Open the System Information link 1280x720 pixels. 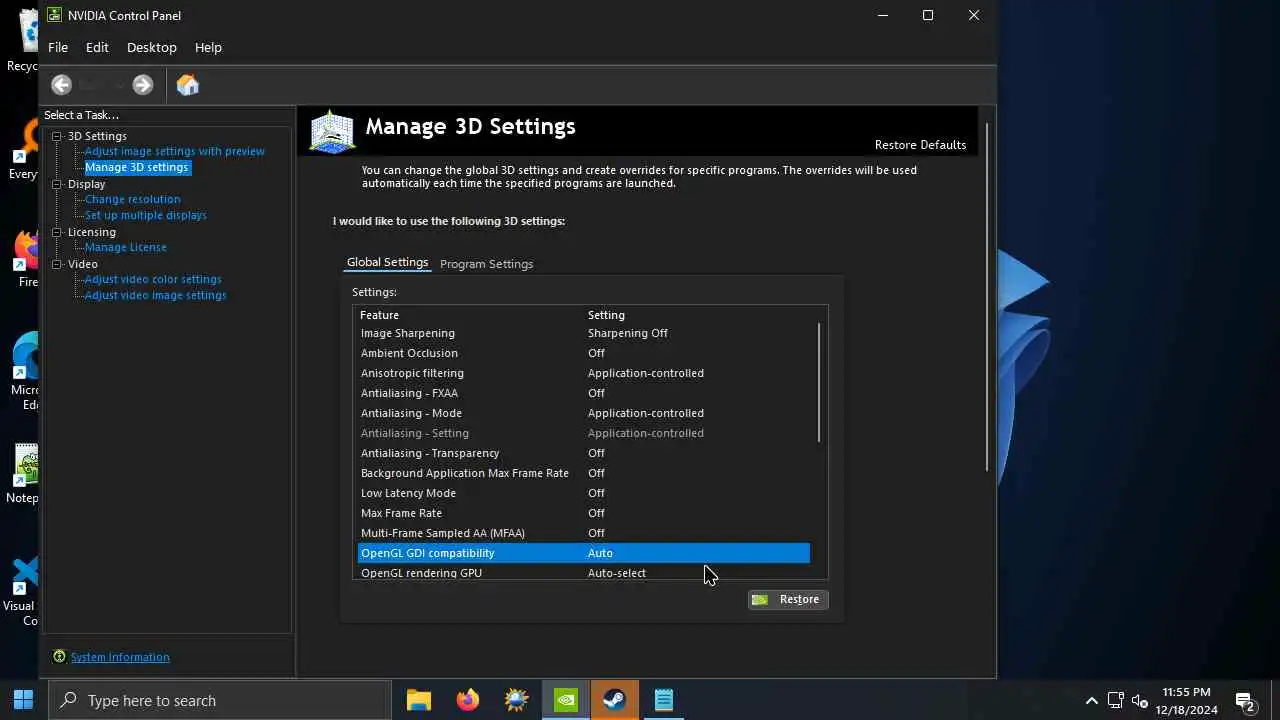(120, 657)
